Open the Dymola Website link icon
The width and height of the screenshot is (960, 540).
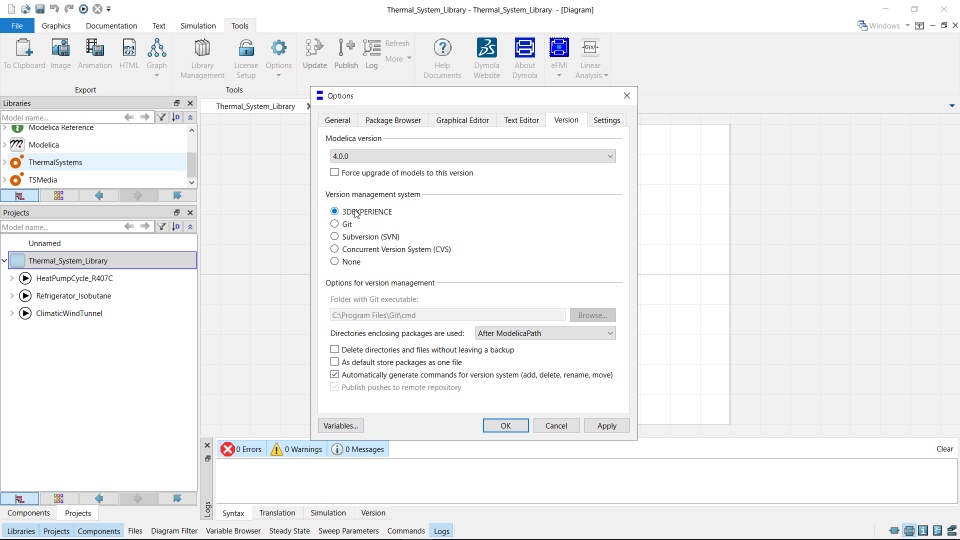(x=487, y=48)
